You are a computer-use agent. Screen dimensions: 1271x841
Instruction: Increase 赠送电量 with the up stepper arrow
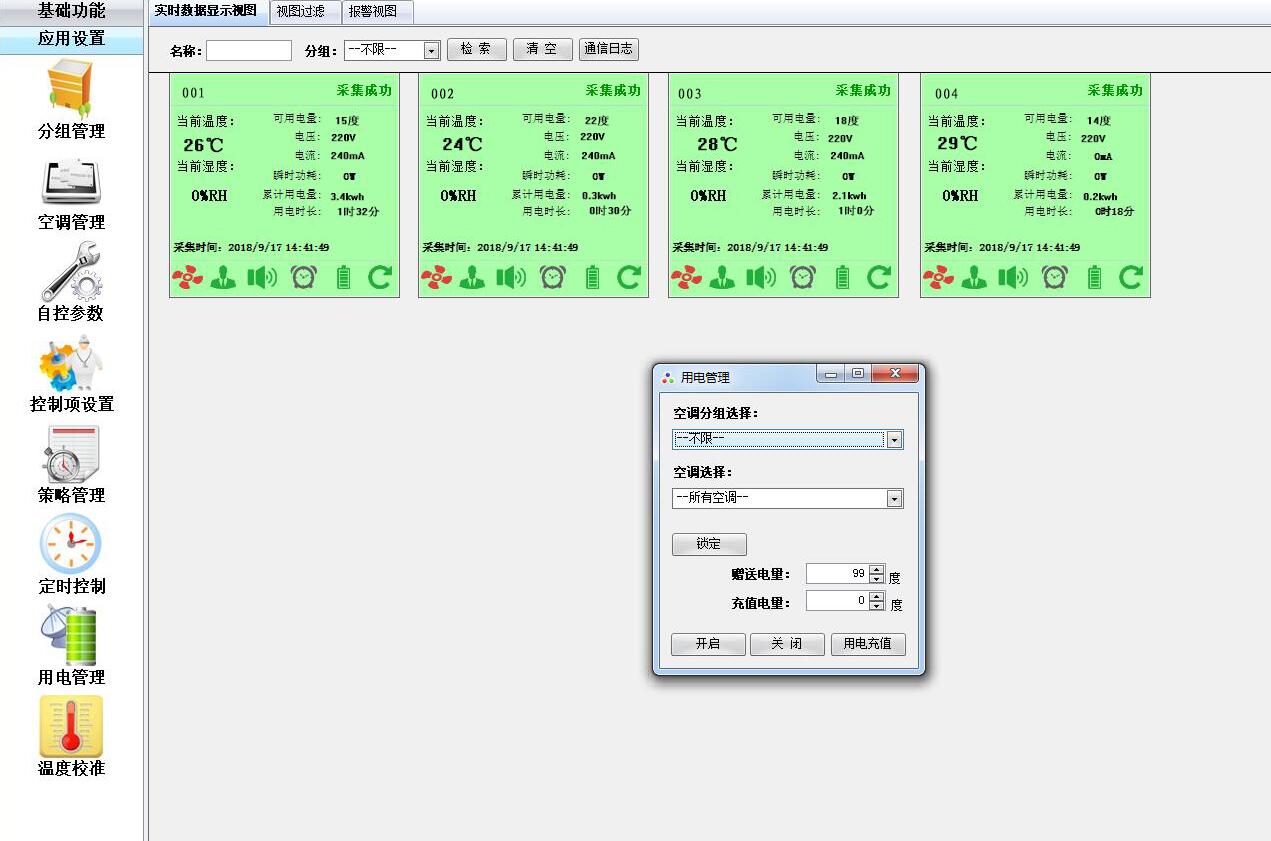tap(877, 569)
